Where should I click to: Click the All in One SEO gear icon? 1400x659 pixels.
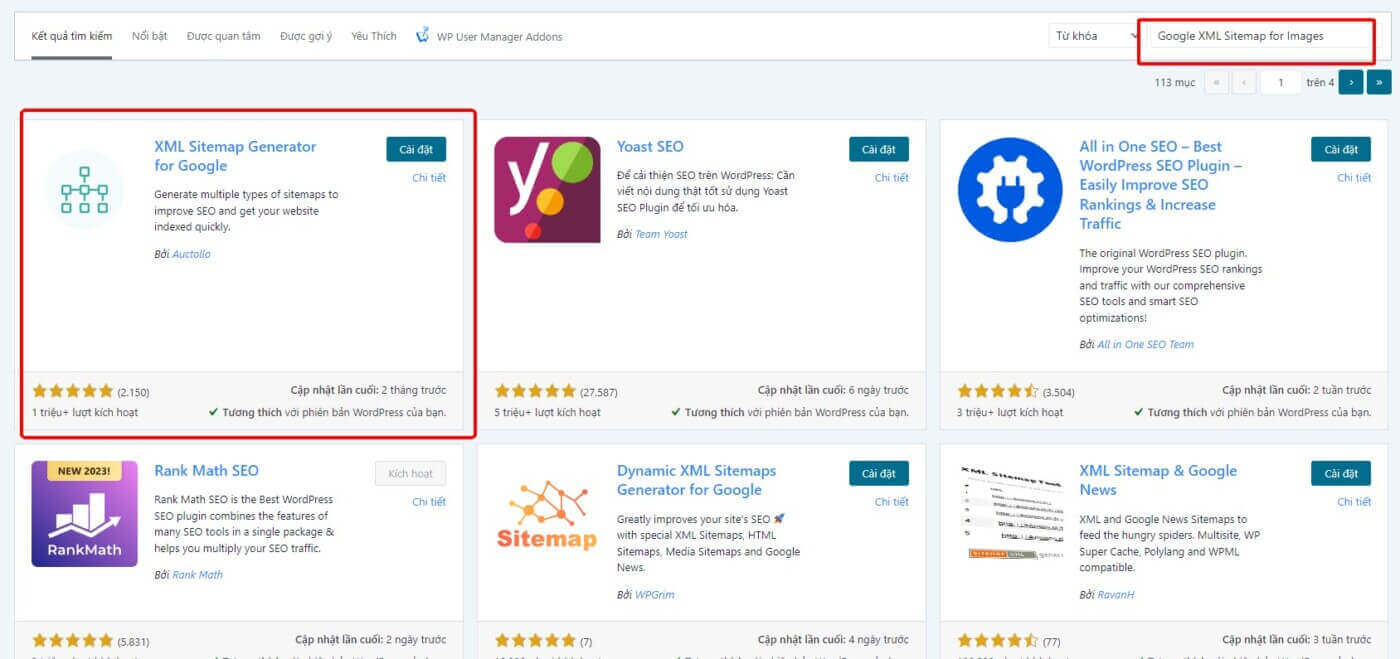(1010, 189)
